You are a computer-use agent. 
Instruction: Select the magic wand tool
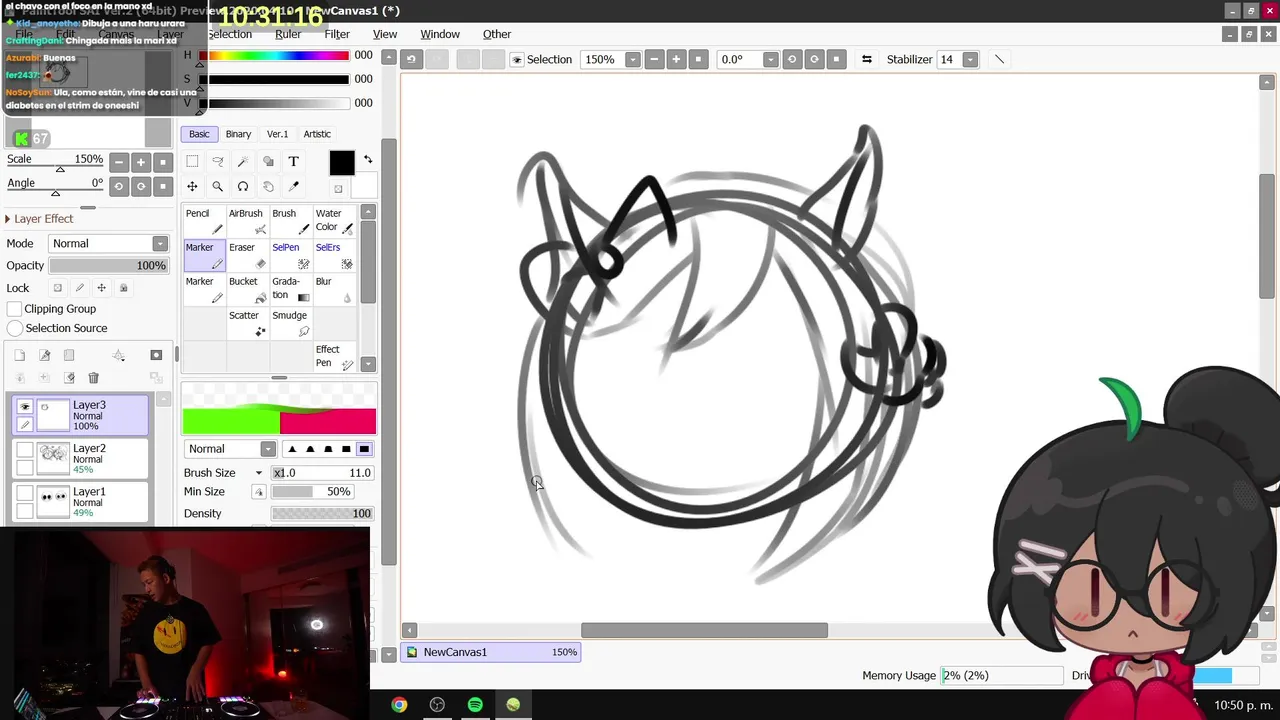click(x=243, y=161)
